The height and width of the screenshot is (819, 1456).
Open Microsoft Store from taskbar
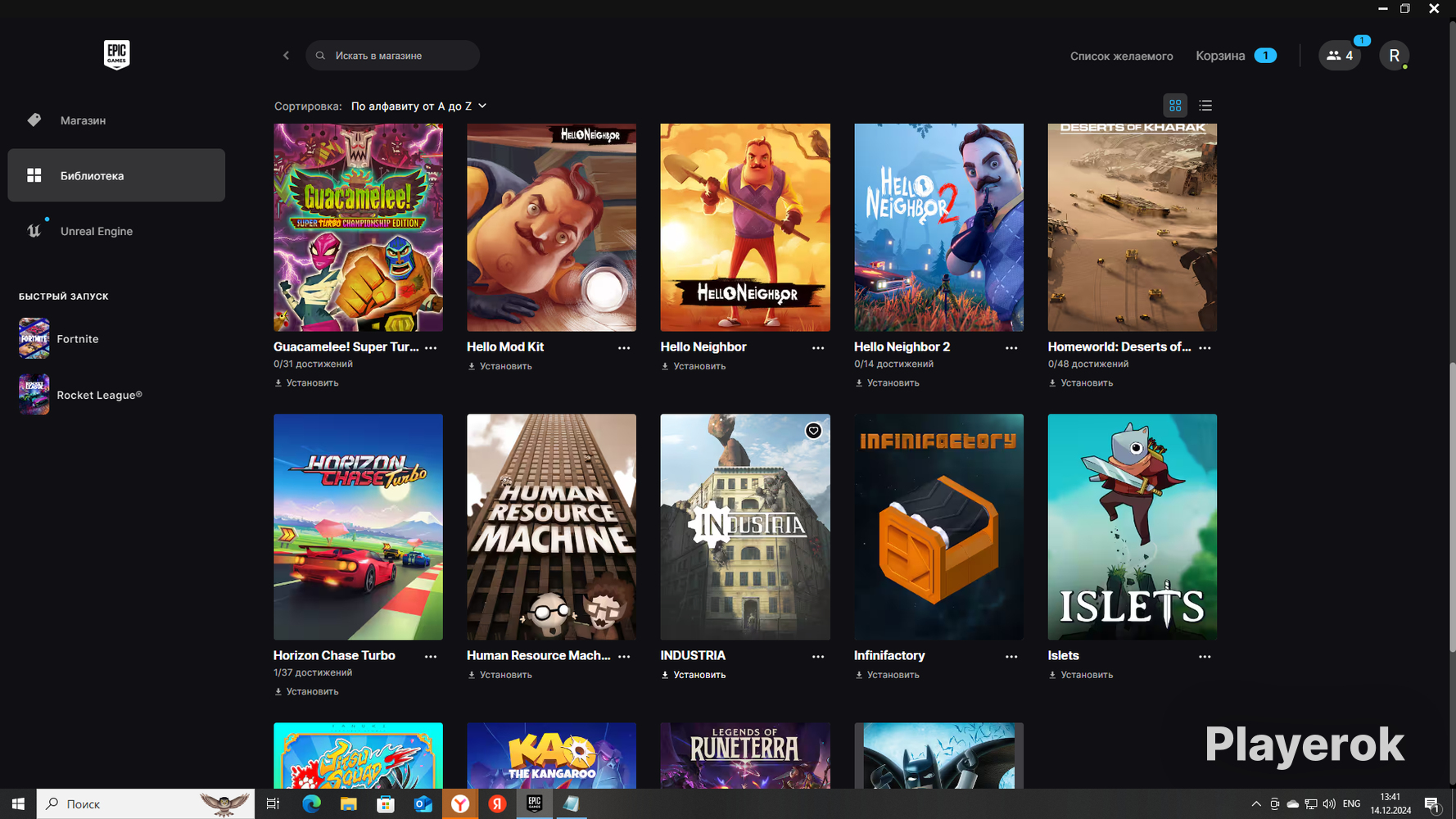pos(385,804)
